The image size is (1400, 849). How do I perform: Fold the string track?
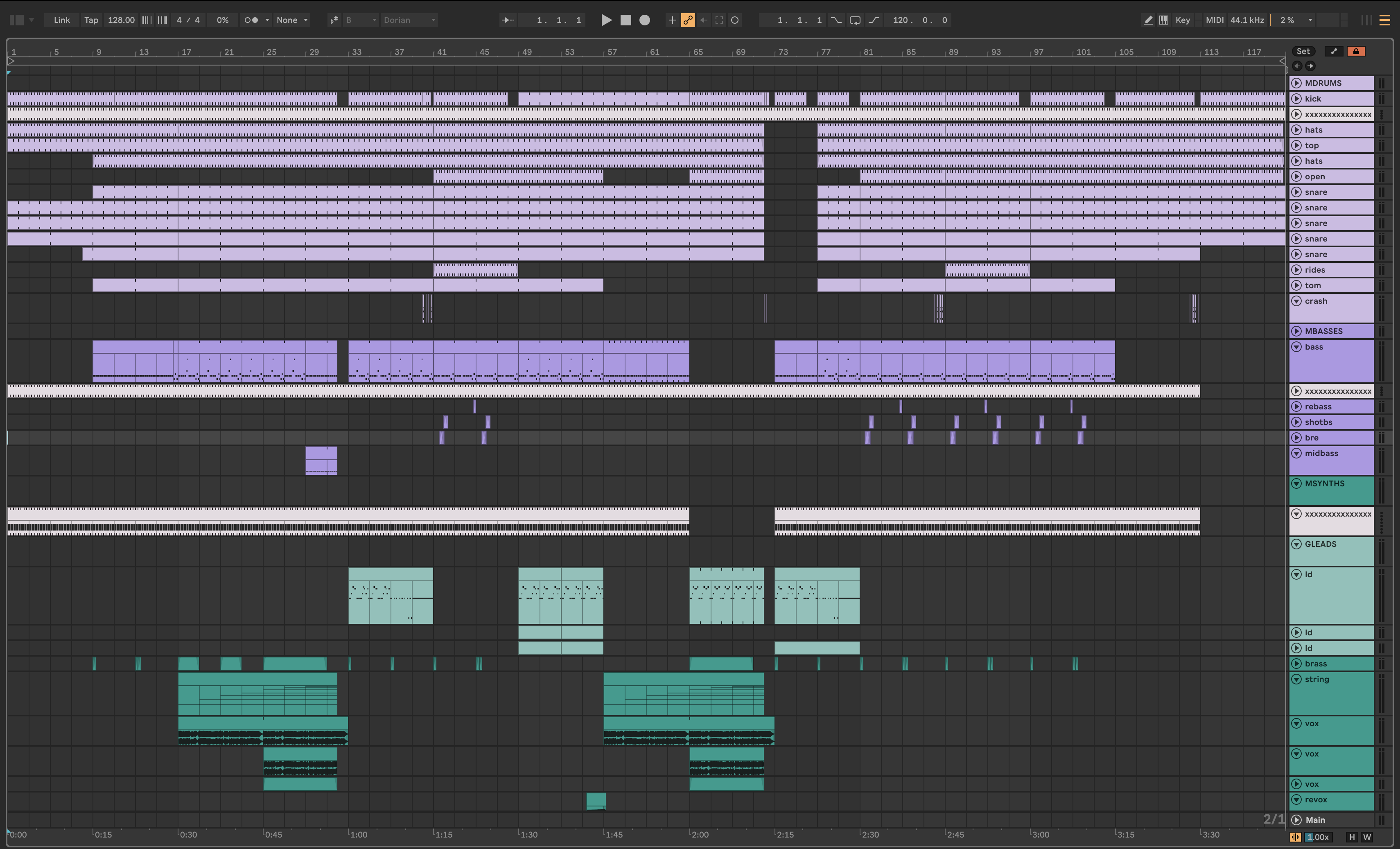[x=1296, y=679]
